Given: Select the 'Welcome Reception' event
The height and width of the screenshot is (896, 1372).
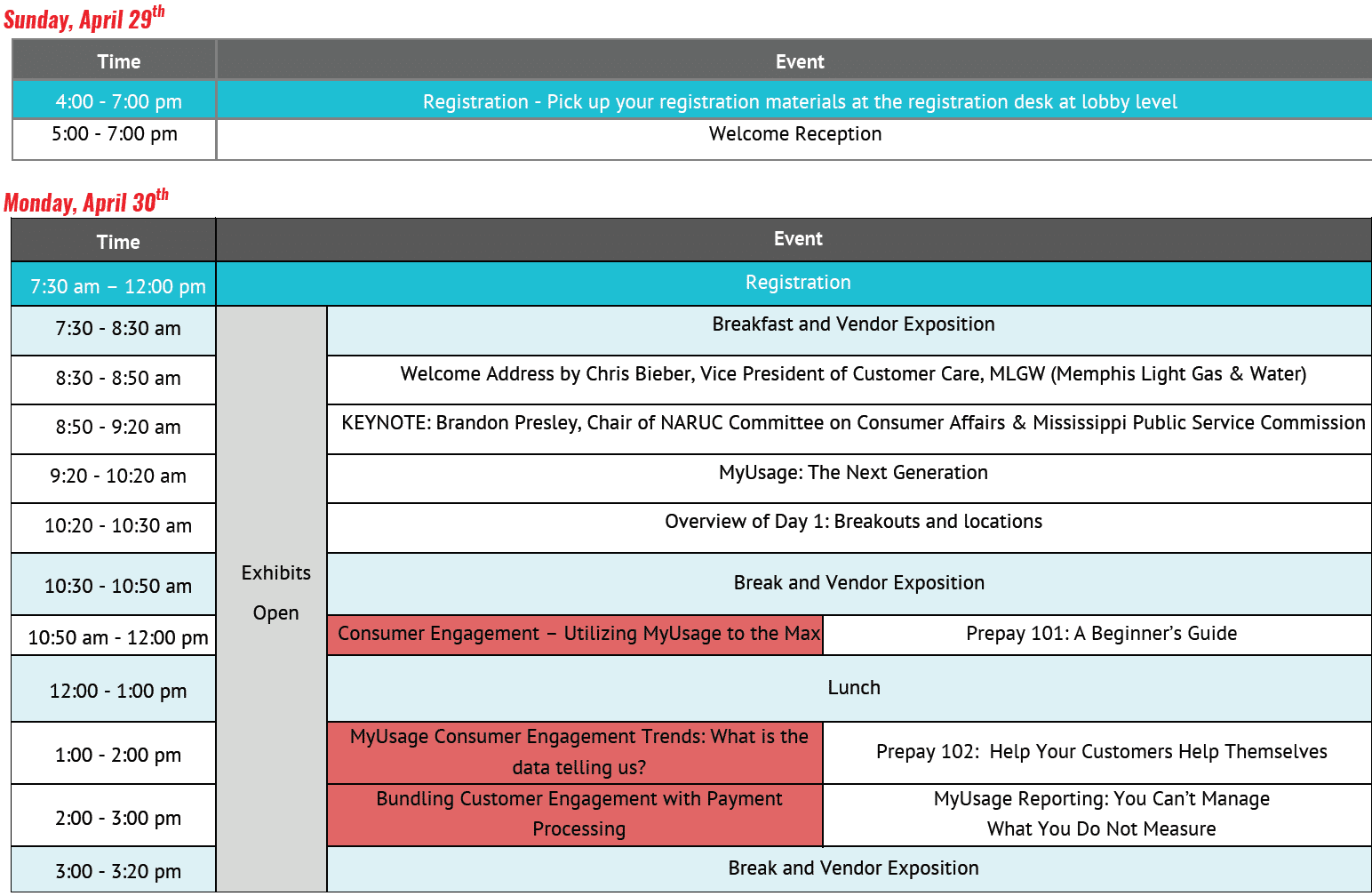Looking at the screenshot, I should pyautogui.click(x=795, y=140).
